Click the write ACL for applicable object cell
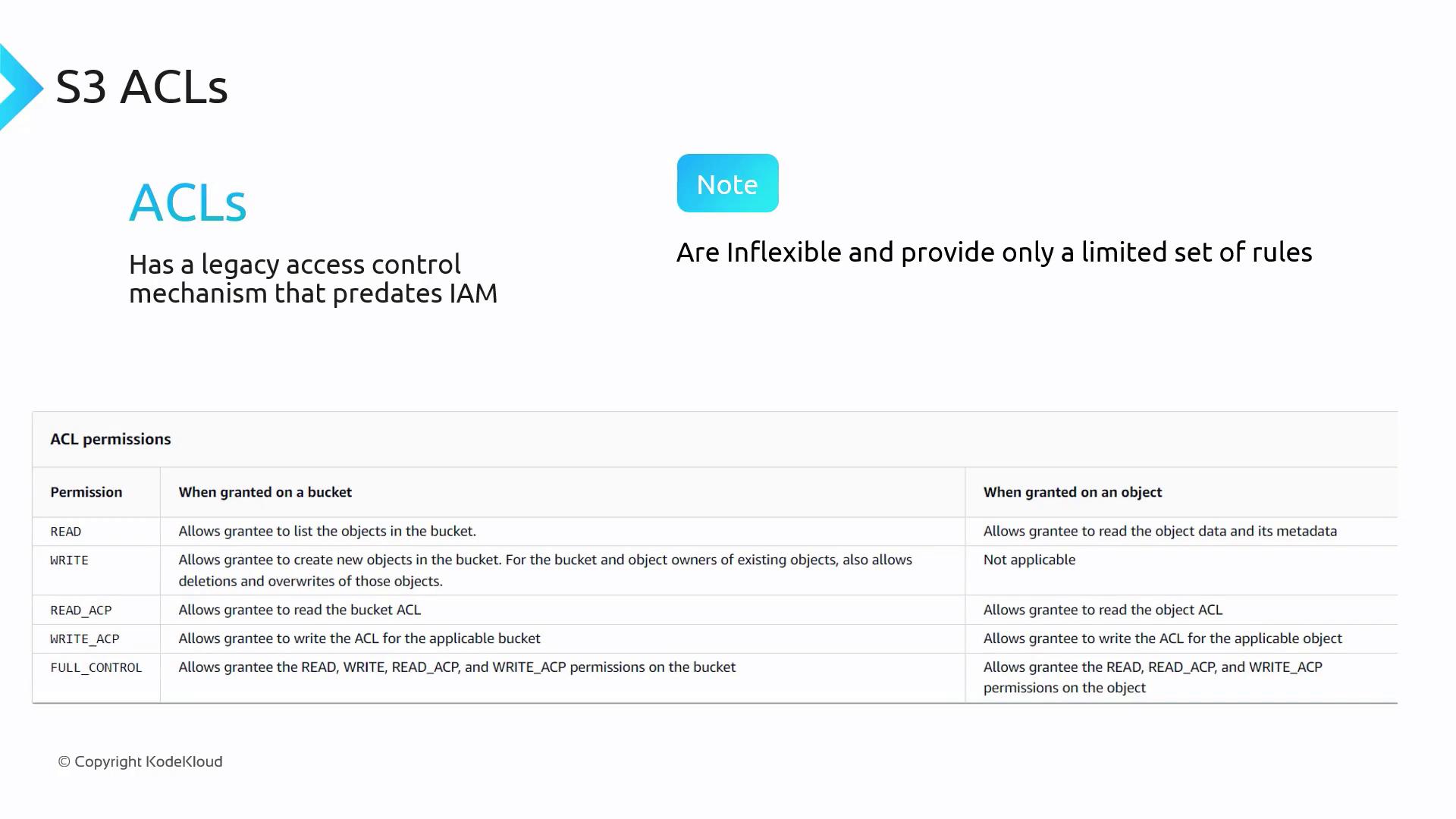The image size is (1456, 819). point(1163,639)
